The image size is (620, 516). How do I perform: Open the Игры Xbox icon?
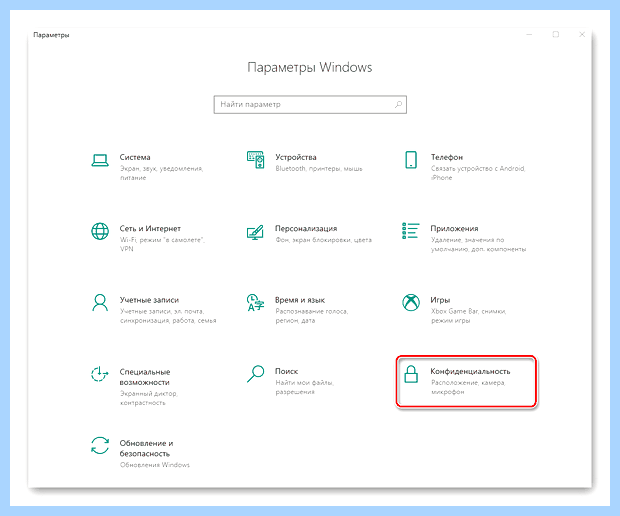click(411, 302)
